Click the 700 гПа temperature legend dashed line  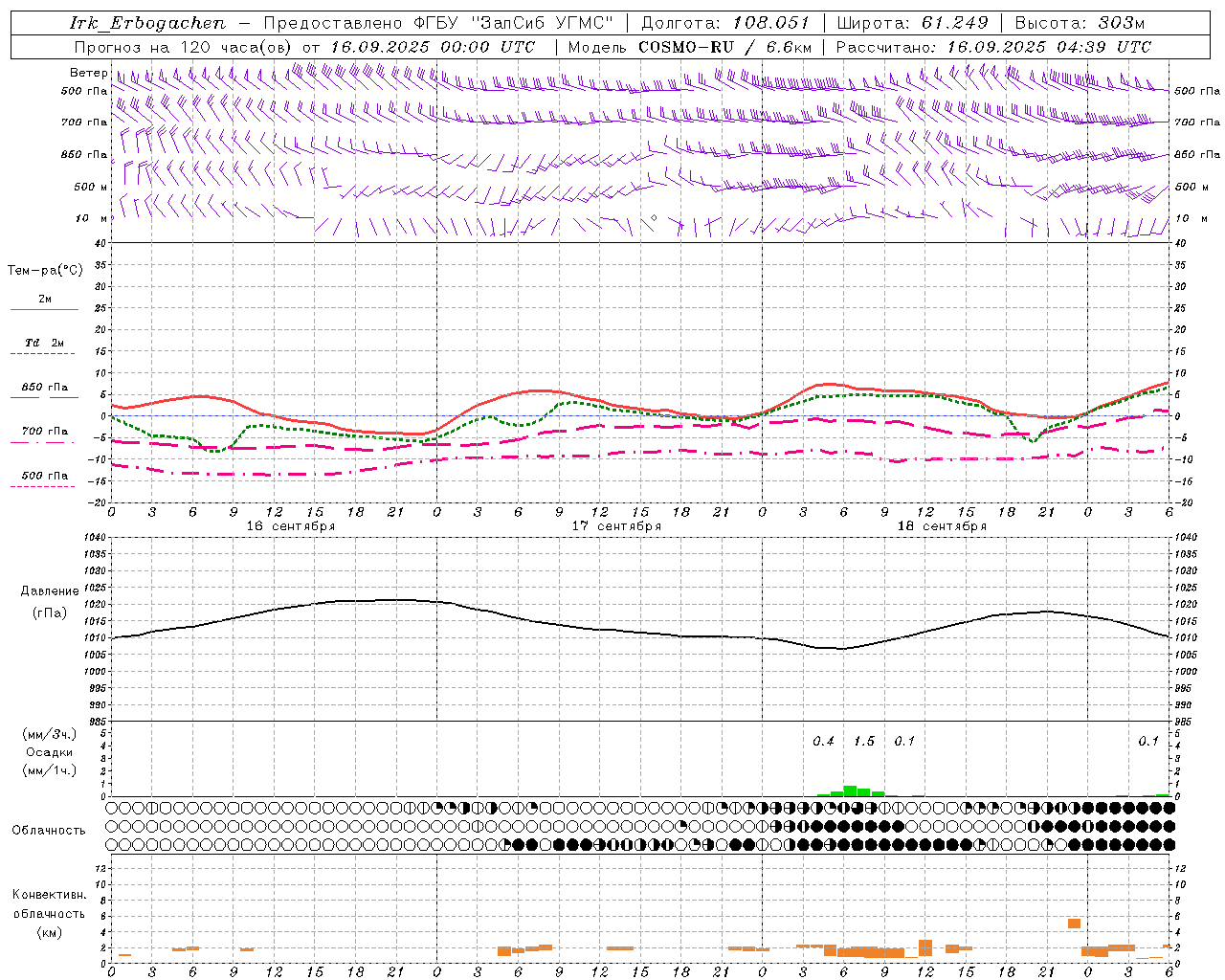tap(44, 443)
